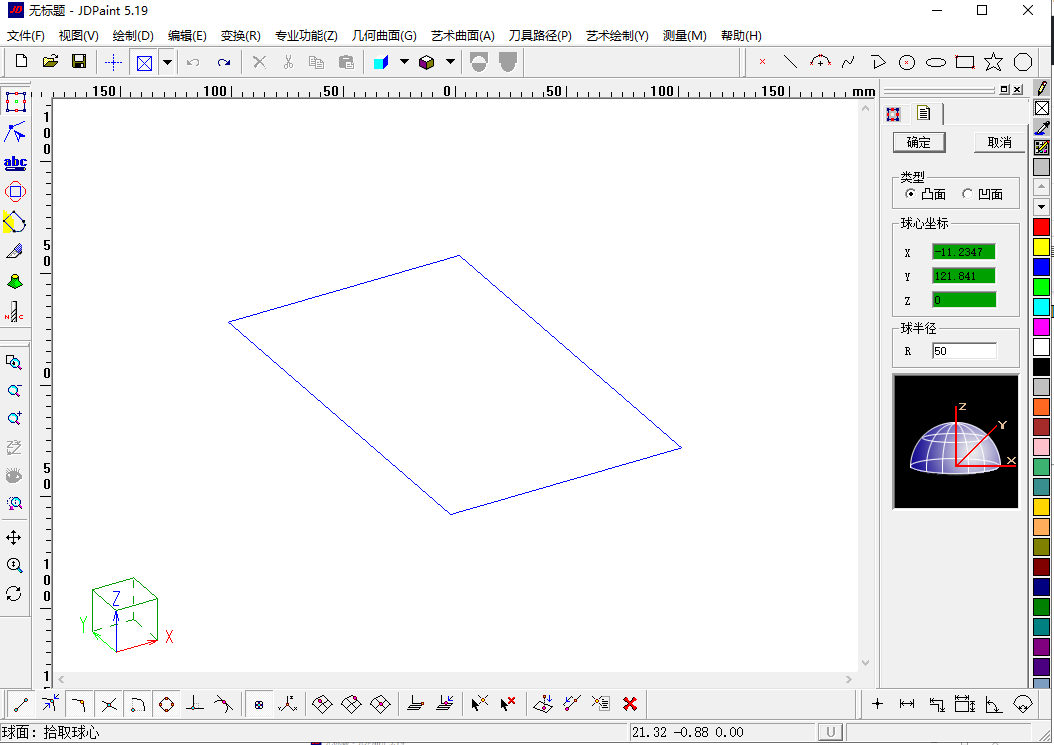This screenshot has width=1054, height=745.
Task: Click the hemisphere preview thumbnail
Action: pos(955,442)
